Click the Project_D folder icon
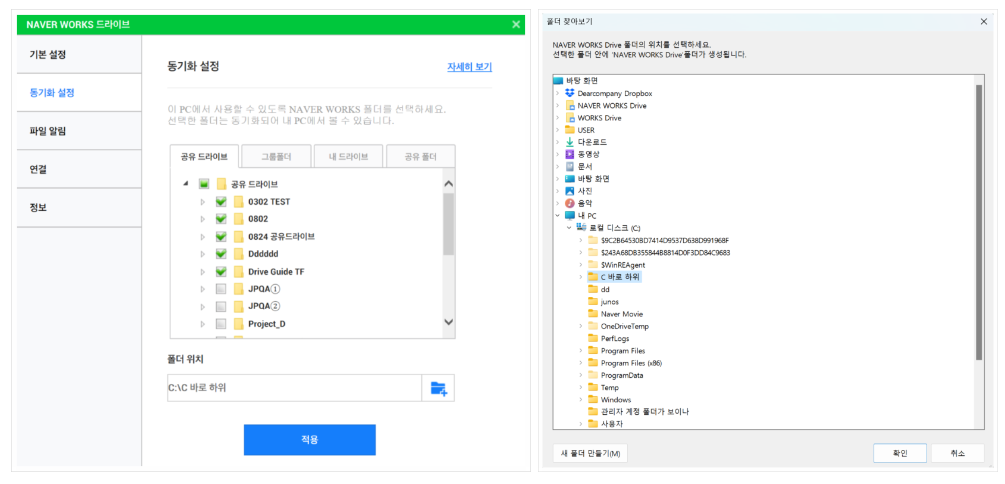The width and height of the screenshot is (1005, 484). pyautogui.click(x=238, y=324)
